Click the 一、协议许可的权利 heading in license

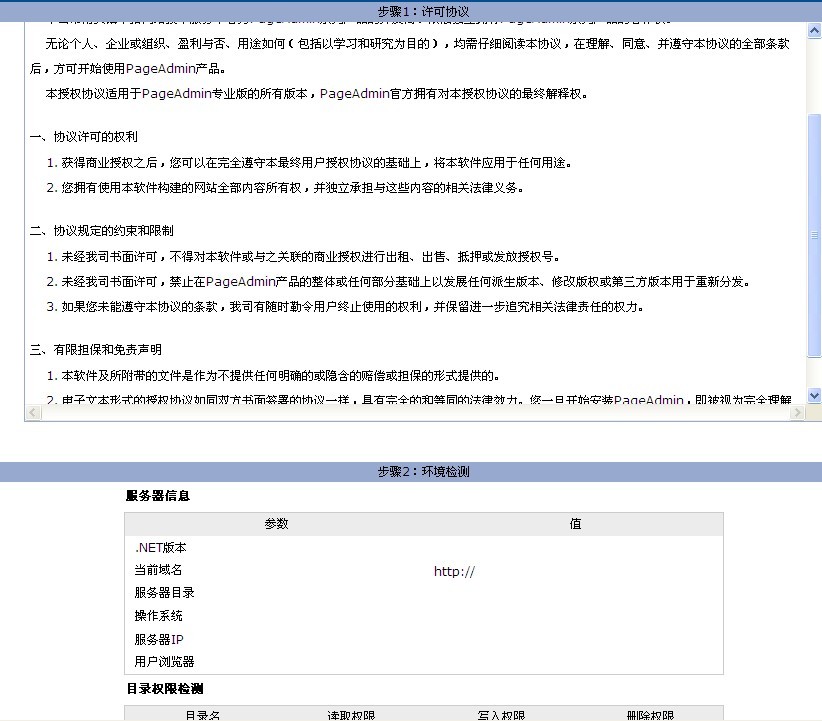tap(84, 137)
